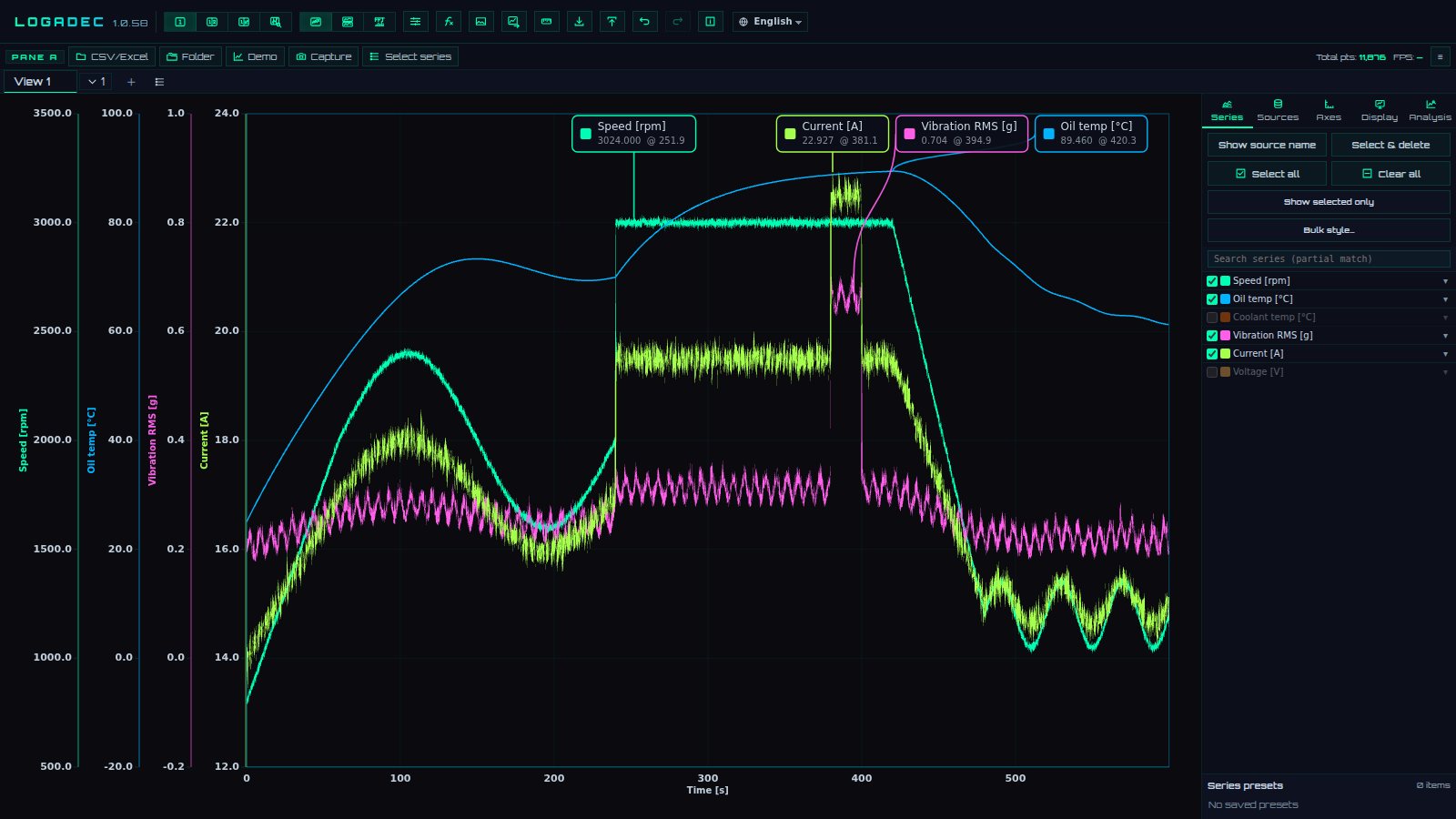The height and width of the screenshot is (819, 1456).
Task: Open the fx formula tool
Action: point(449,22)
